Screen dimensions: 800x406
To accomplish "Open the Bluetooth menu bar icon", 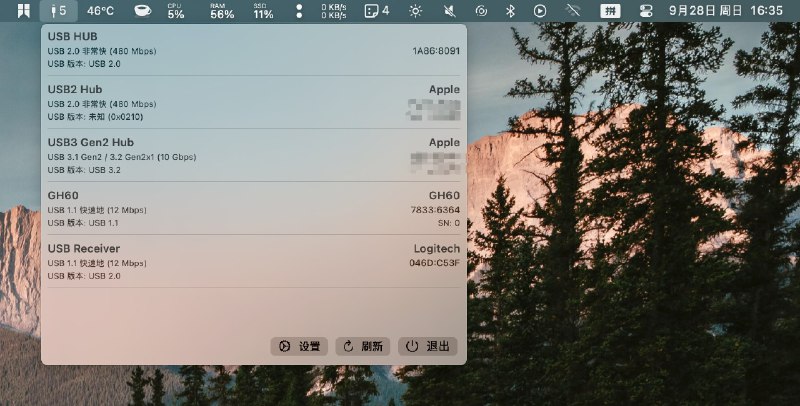I will point(509,11).
